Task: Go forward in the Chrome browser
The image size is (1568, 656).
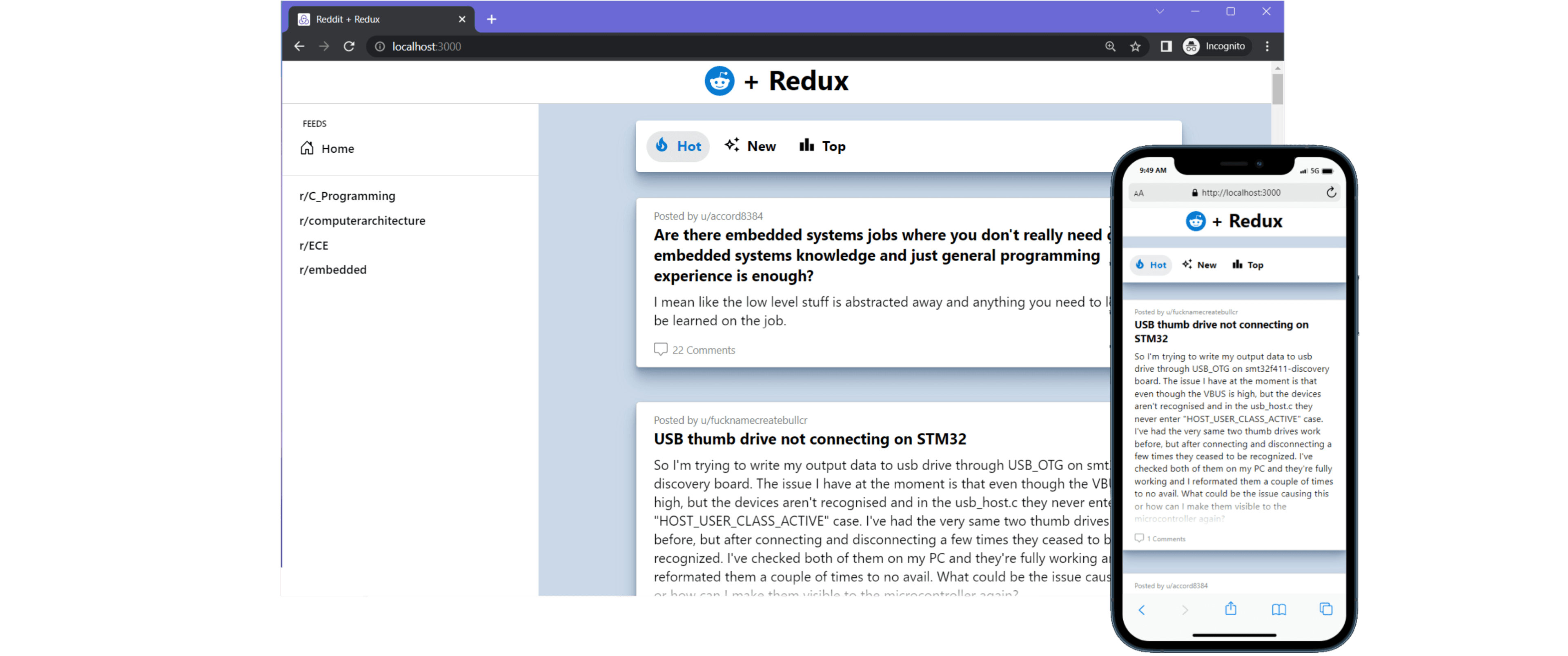Action: pyautogui.click(x=324, y=46)
